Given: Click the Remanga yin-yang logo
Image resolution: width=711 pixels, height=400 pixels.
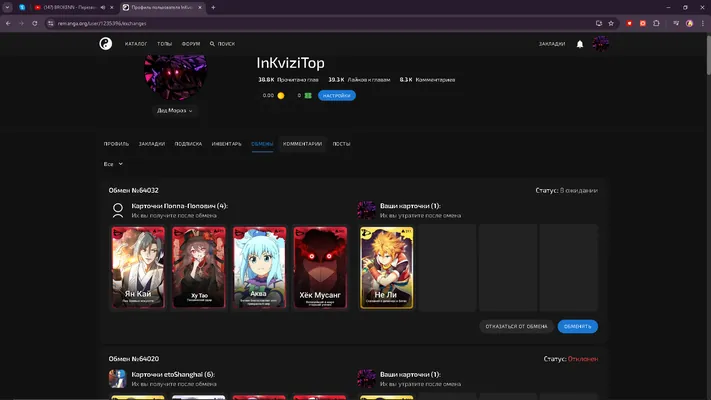Looking at the screenshot, I should tap(106, 44).
